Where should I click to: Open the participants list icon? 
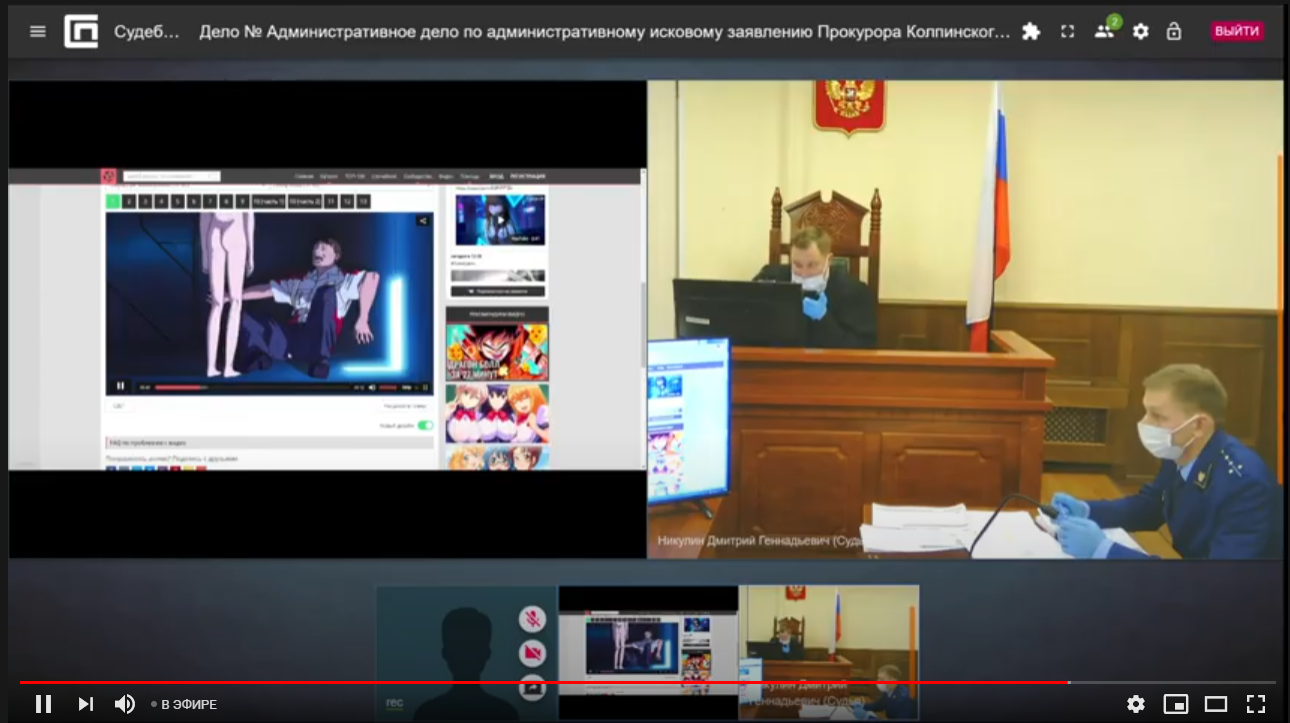click(x=1105, y=30)
